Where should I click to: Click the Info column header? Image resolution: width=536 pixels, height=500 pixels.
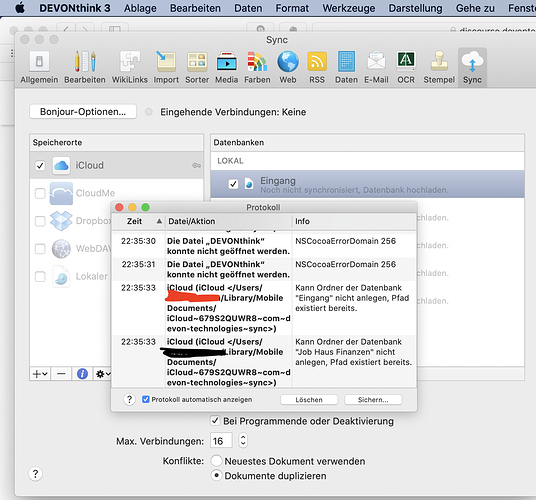(x=354, y=221)
